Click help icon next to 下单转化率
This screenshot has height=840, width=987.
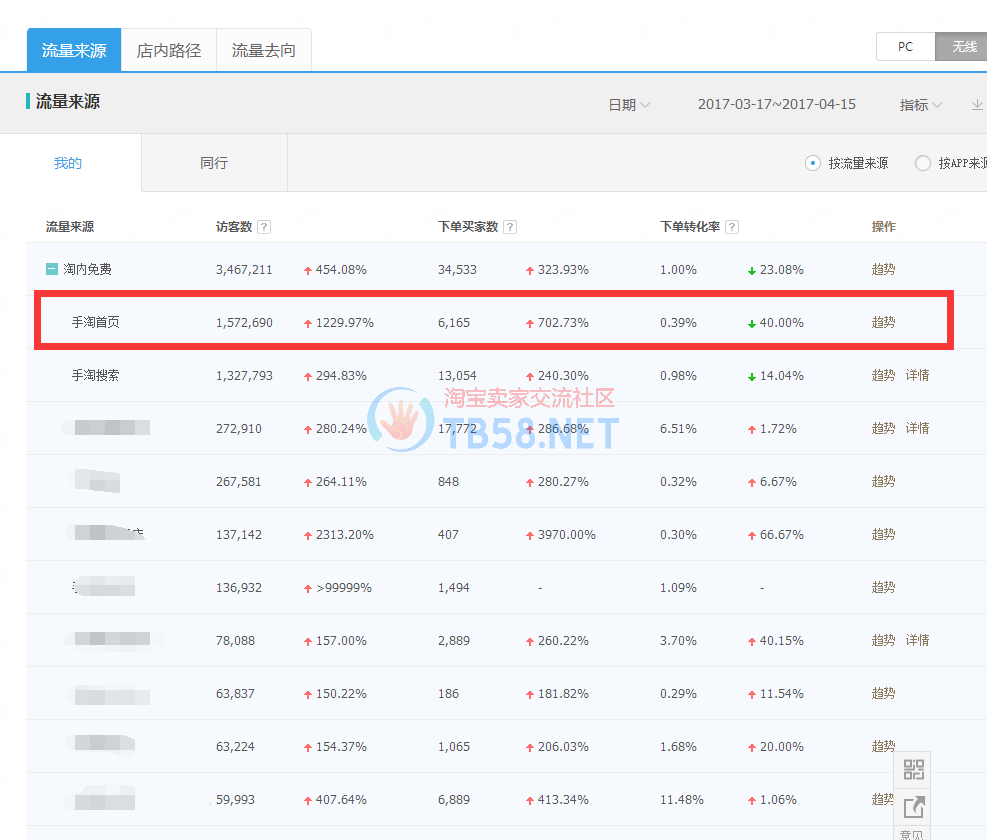pyautogui.click(x=732, y=227)
